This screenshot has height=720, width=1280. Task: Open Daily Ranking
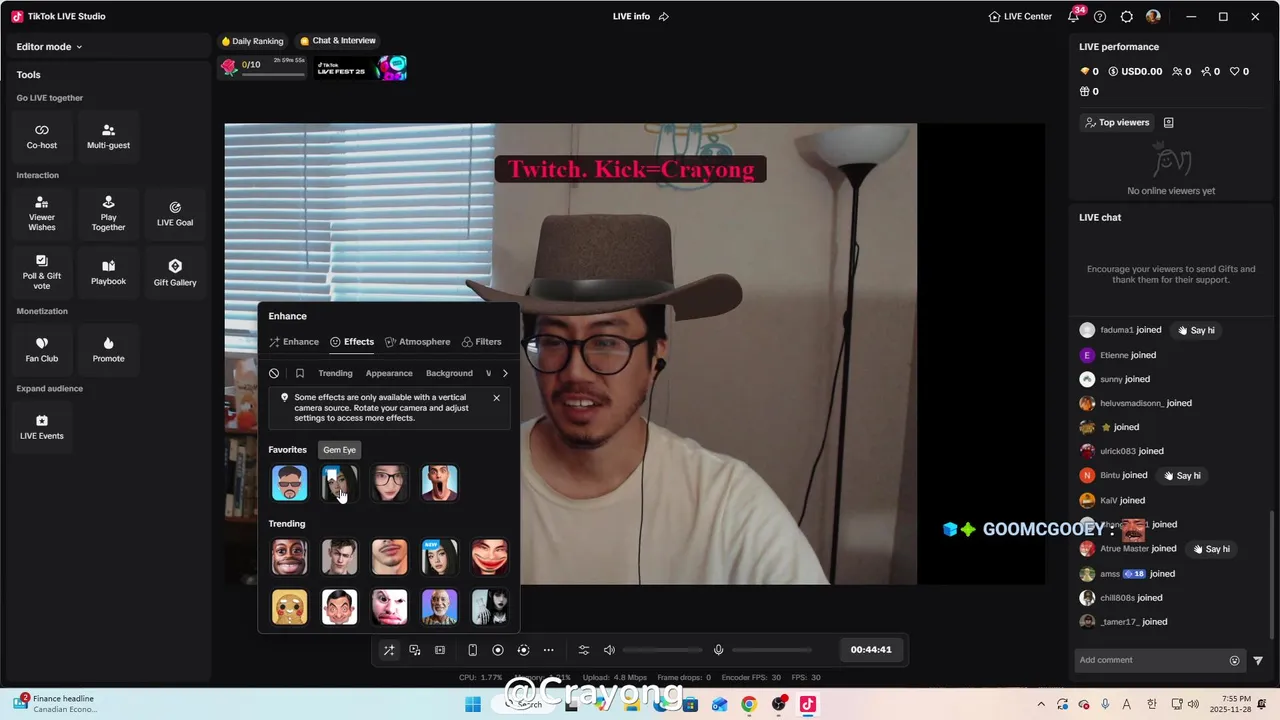tap(252, 41)
